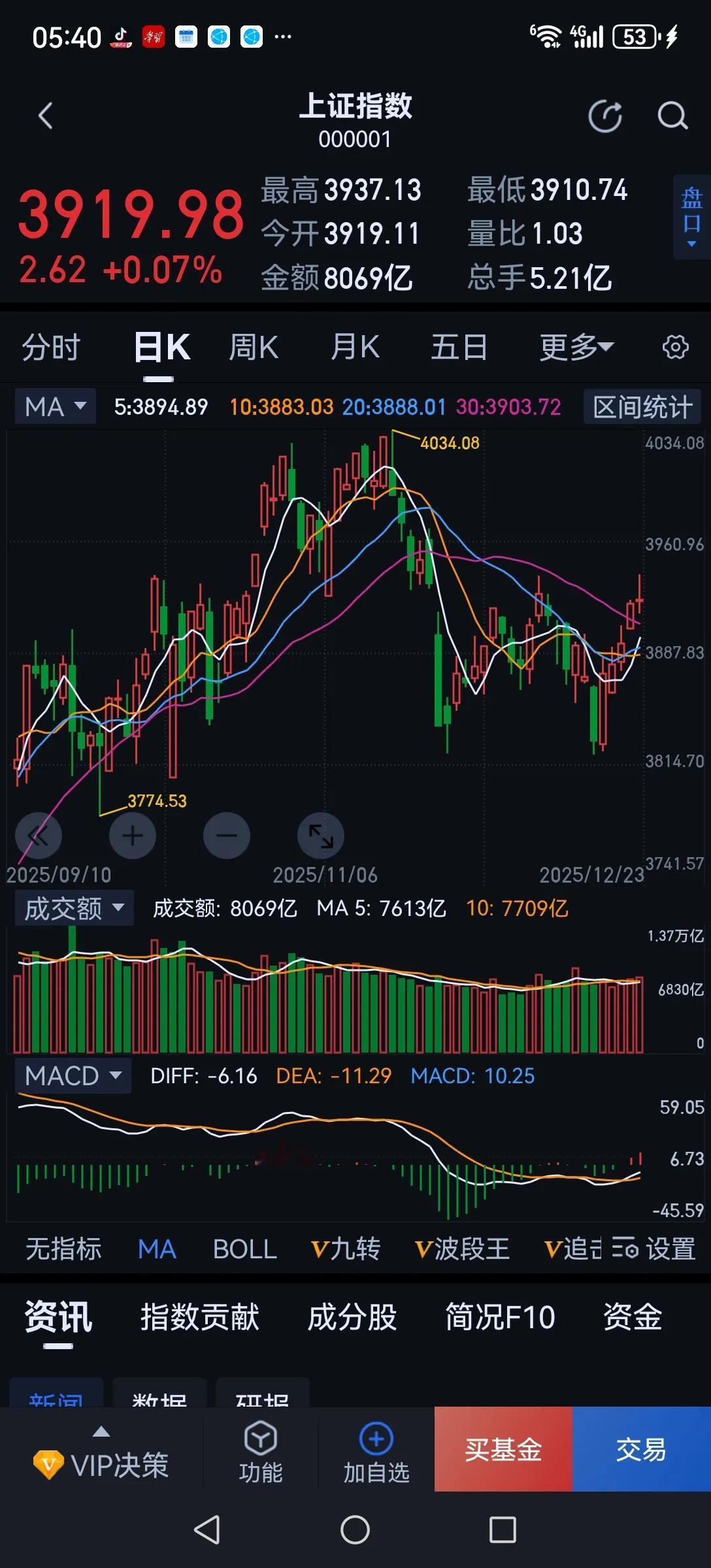The image size is (711, 1568).
Task: Open VIP决策 diamond icon
Action: 48,1465
